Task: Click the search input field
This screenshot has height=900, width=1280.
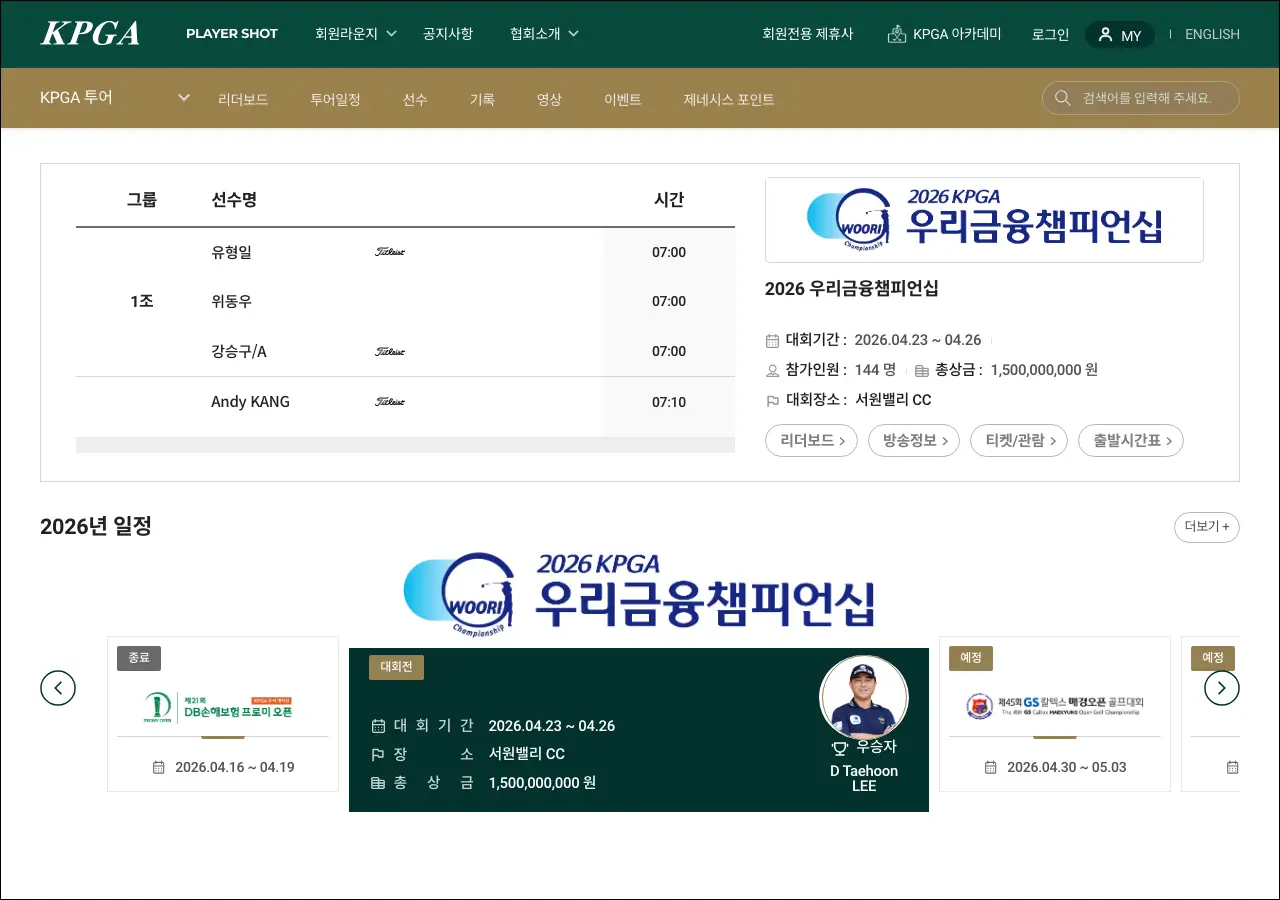Action: click(1150, 98)
